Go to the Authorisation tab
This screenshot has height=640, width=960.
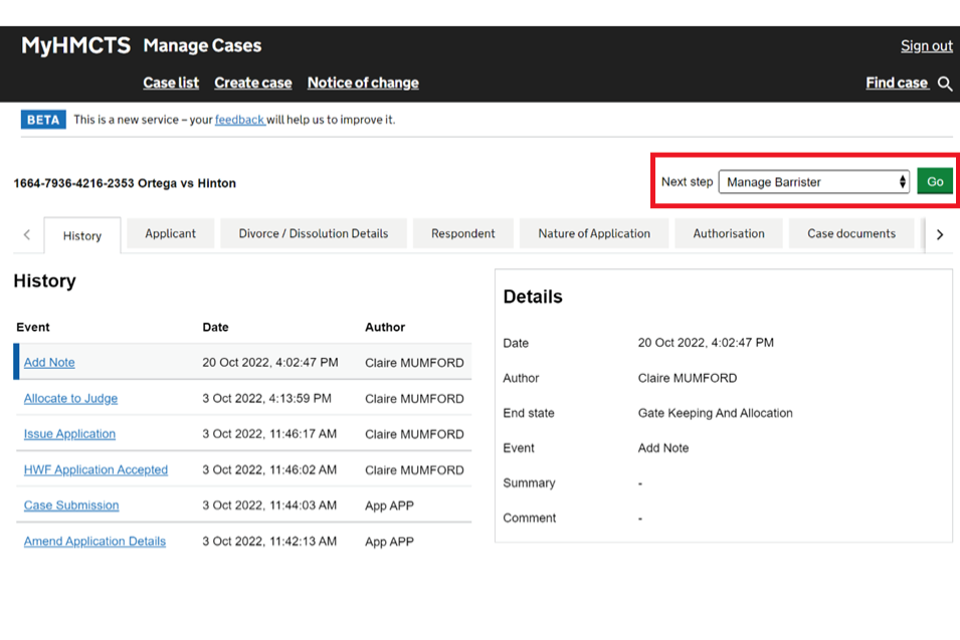(x=729, y=234)
